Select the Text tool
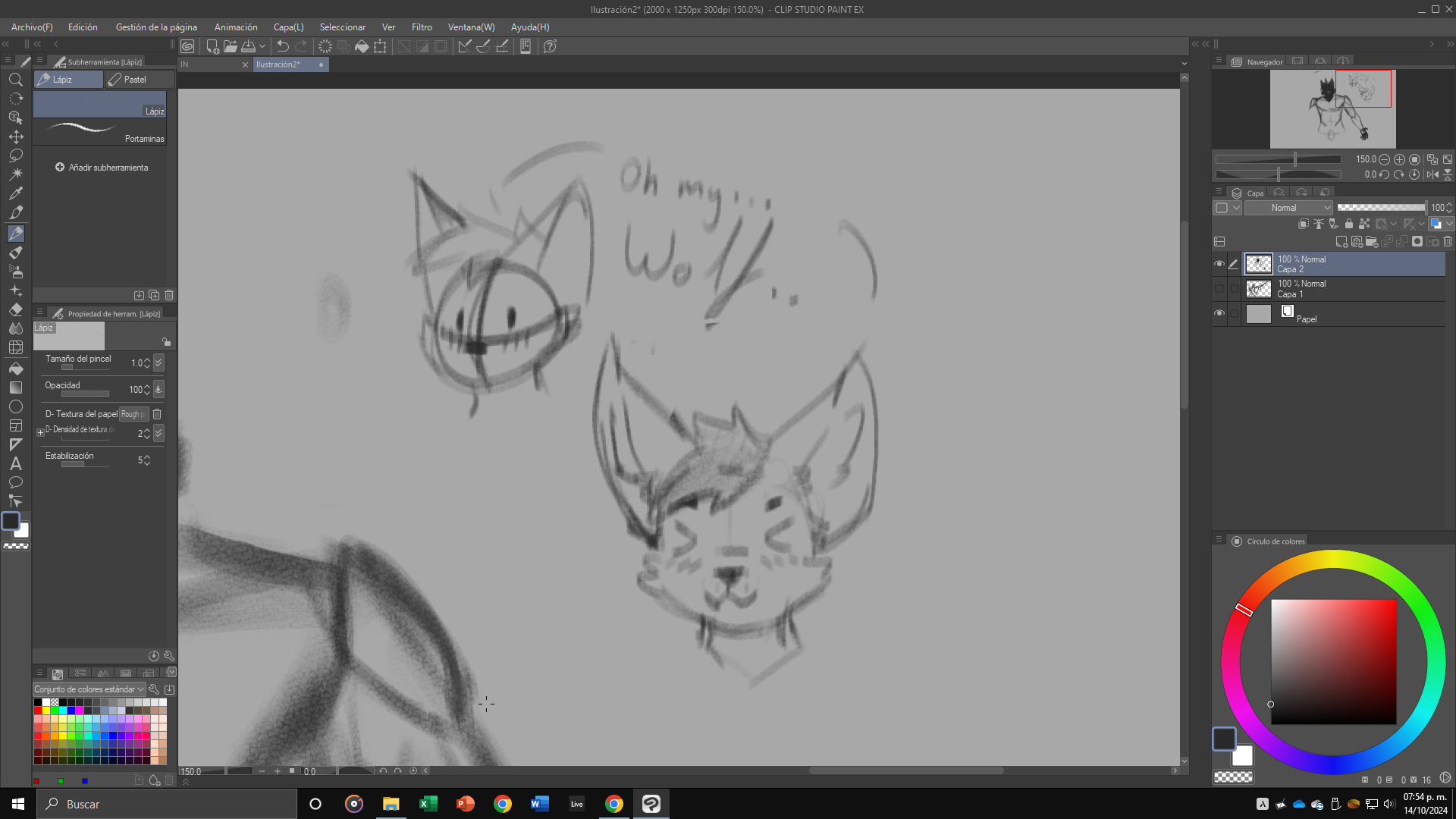The width and height of the screenshot is (1456, 819). 15,464
